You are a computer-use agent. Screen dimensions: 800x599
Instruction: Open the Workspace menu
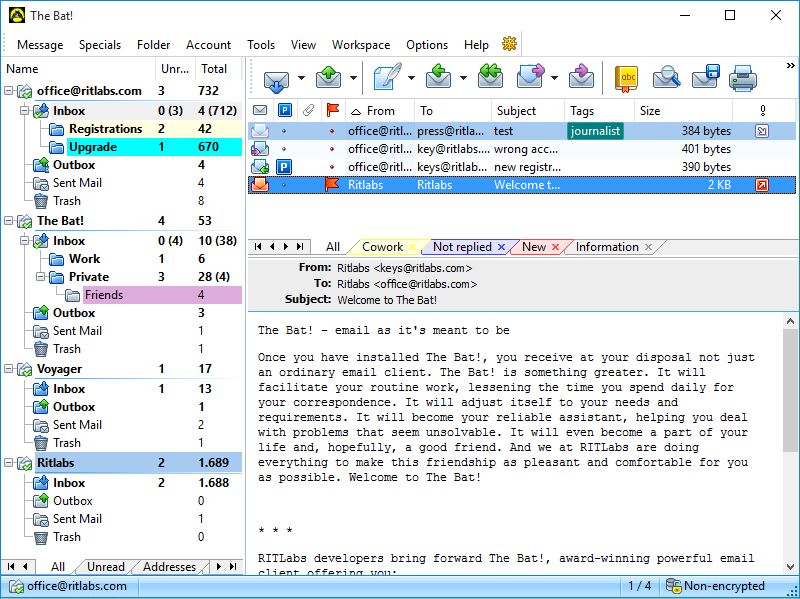(x=361, y=45)
